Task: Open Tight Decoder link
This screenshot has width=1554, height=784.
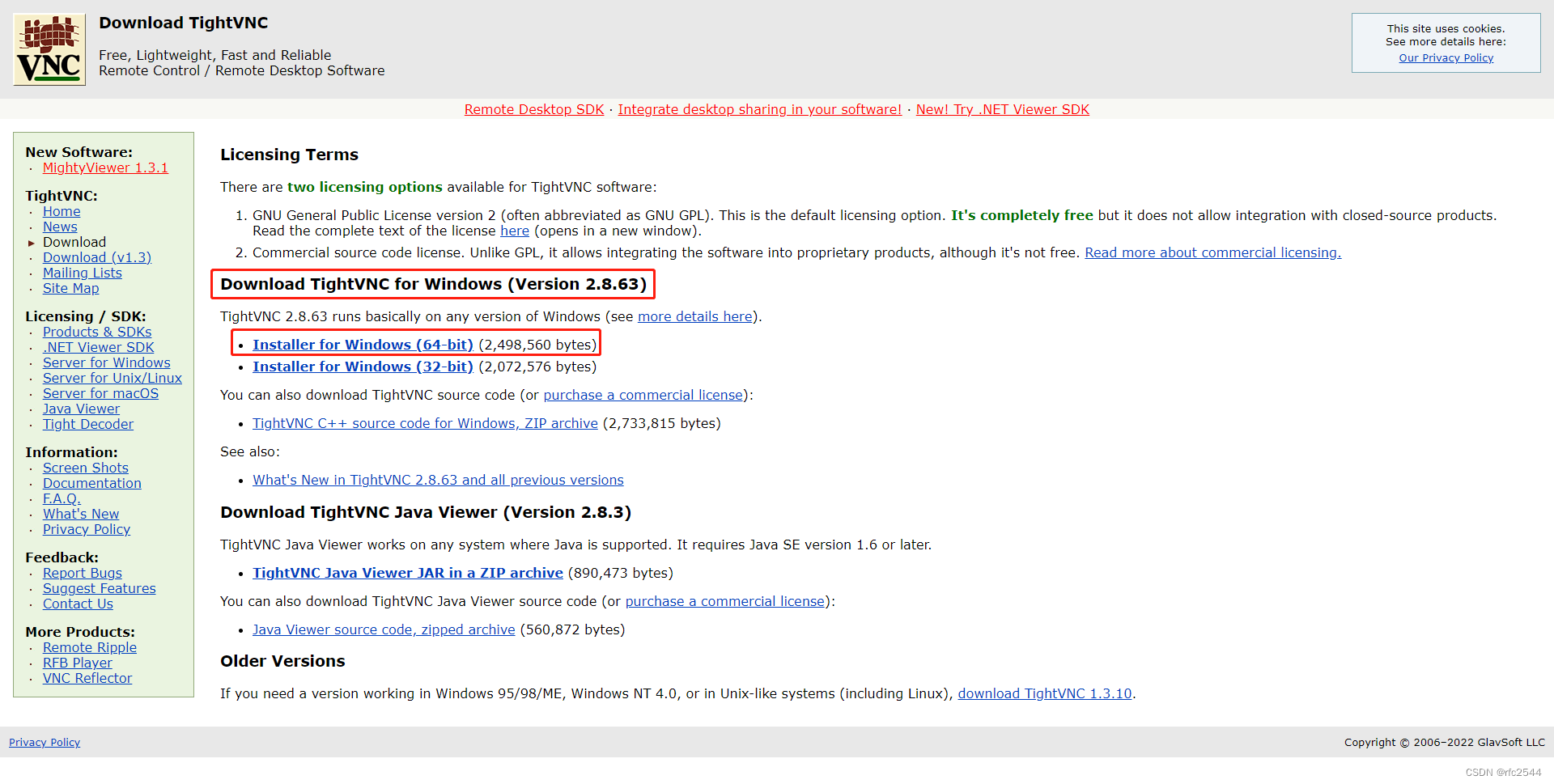Action: (x=88, y=424)
